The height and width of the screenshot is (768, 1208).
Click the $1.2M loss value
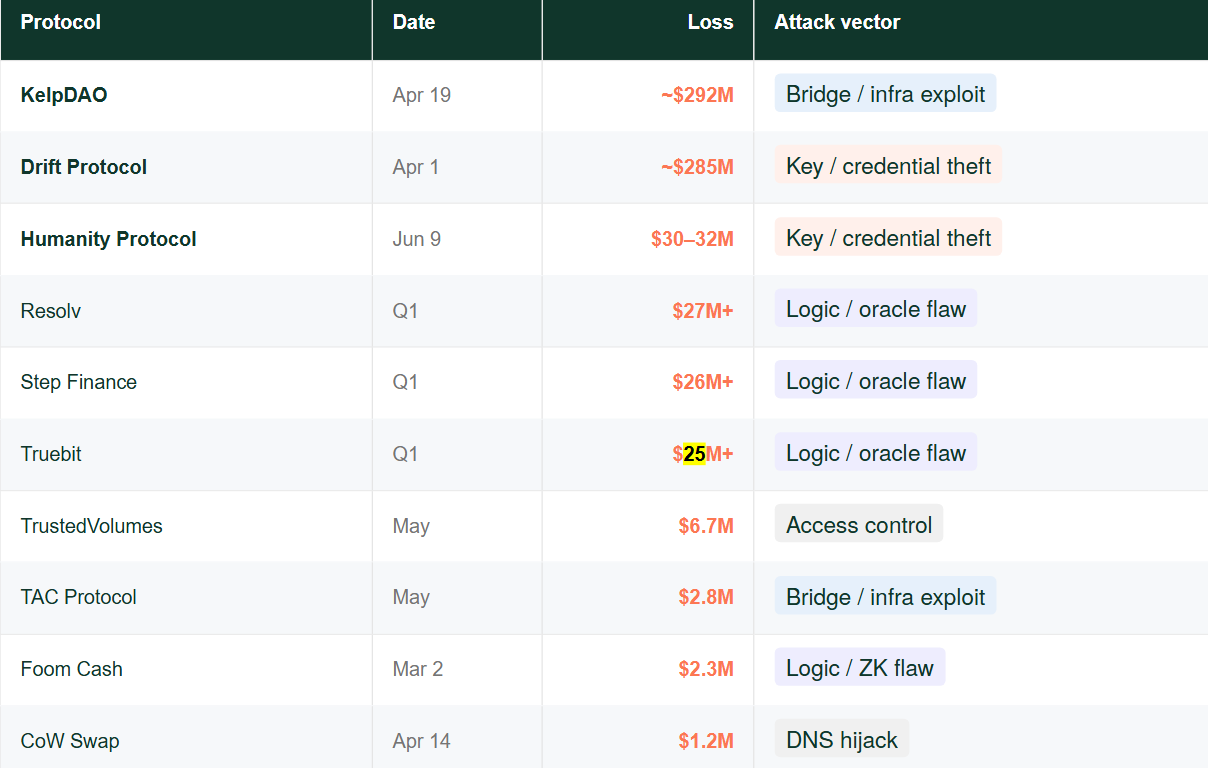coord(706,741)
